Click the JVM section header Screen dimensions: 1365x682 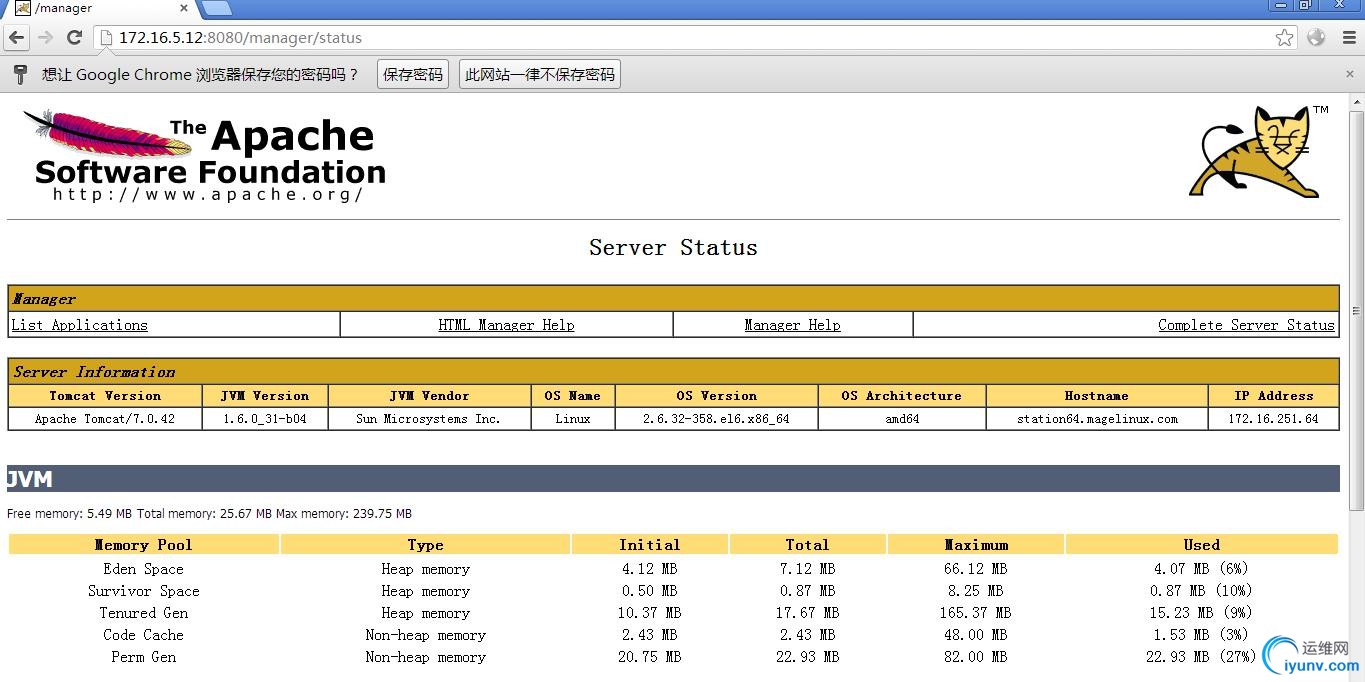(x=673, y=479)
